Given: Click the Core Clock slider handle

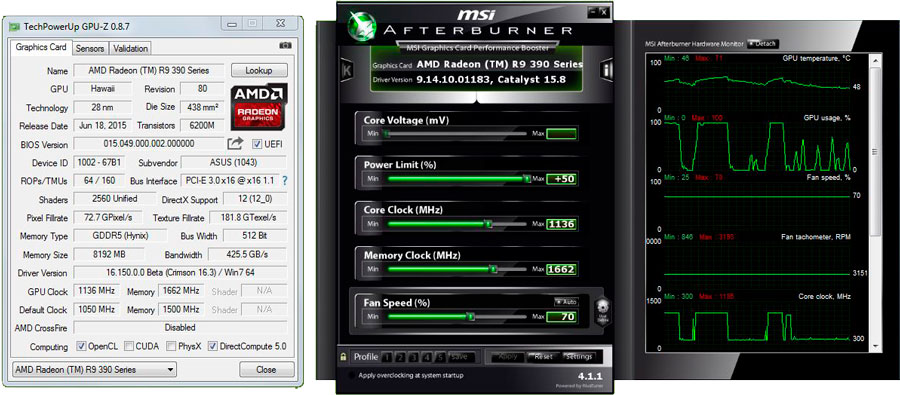Looking at the screenshot, I should click(x=488, y=224).
